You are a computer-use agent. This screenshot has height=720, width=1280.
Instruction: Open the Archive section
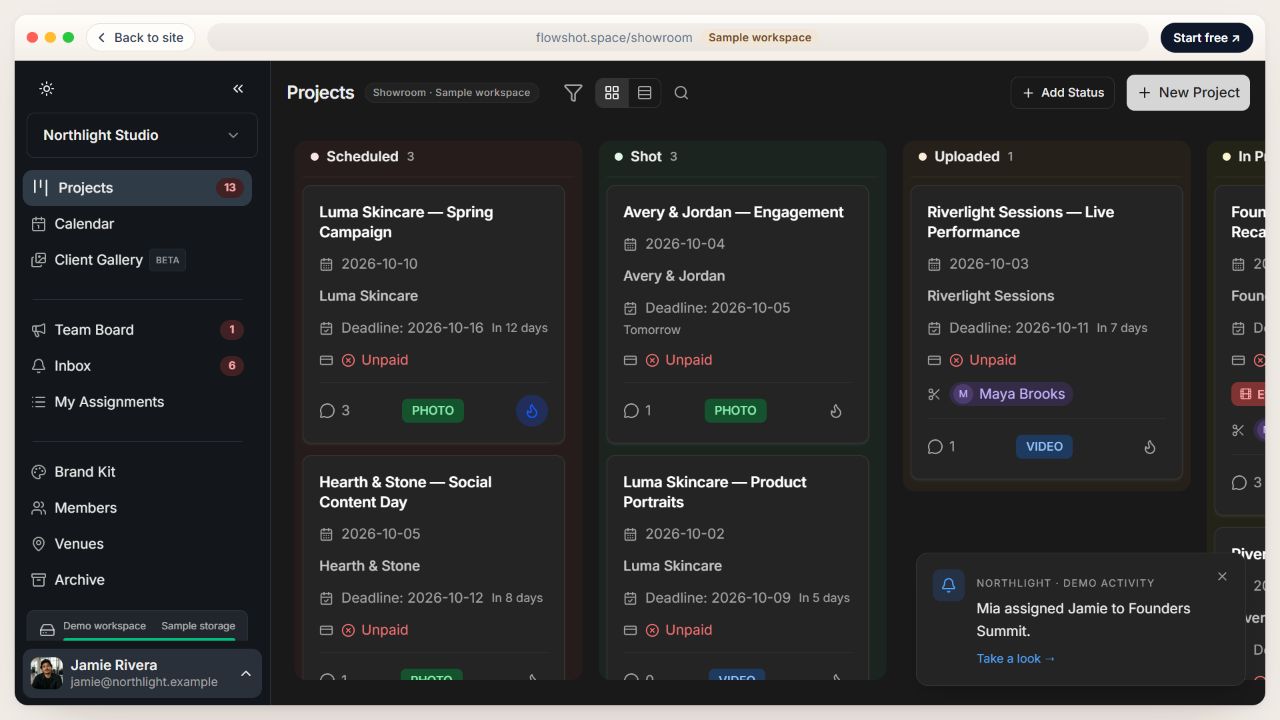click(x=137, y=580)
